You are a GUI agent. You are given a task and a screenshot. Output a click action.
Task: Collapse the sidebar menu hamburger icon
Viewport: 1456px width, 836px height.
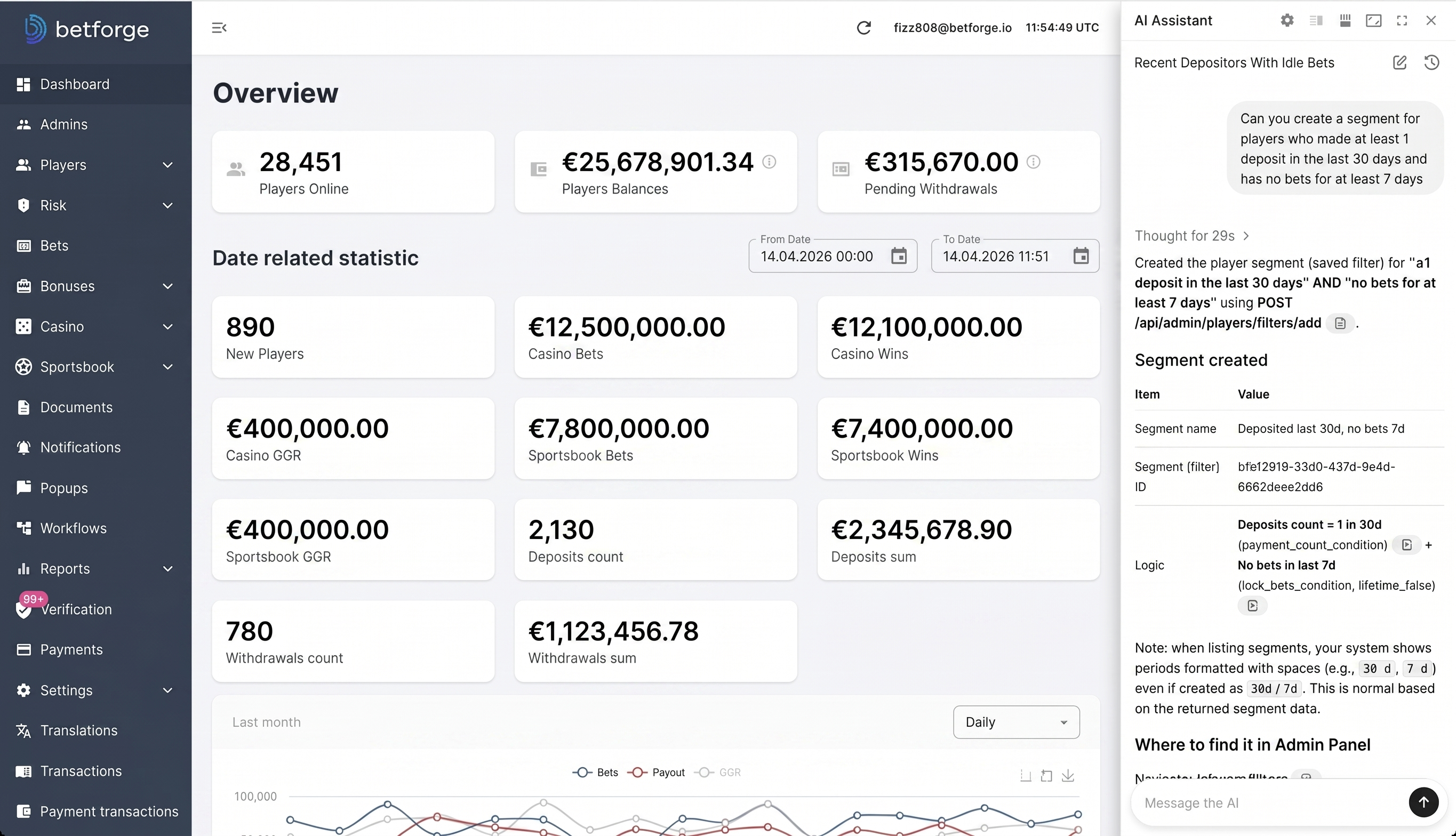point(219,28)
